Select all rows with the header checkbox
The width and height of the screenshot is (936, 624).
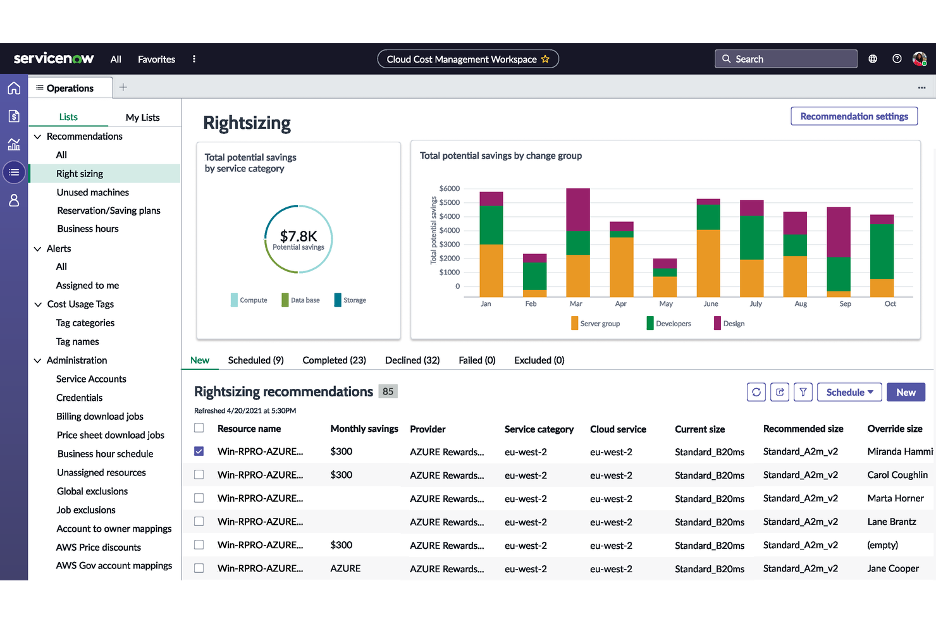click(x=198, y=428)
